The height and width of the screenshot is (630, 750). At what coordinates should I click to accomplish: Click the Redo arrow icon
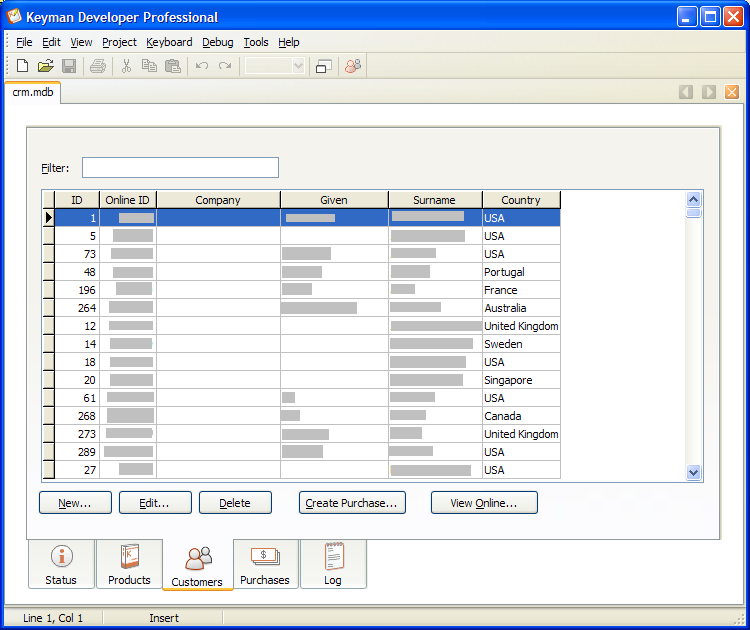225,66
